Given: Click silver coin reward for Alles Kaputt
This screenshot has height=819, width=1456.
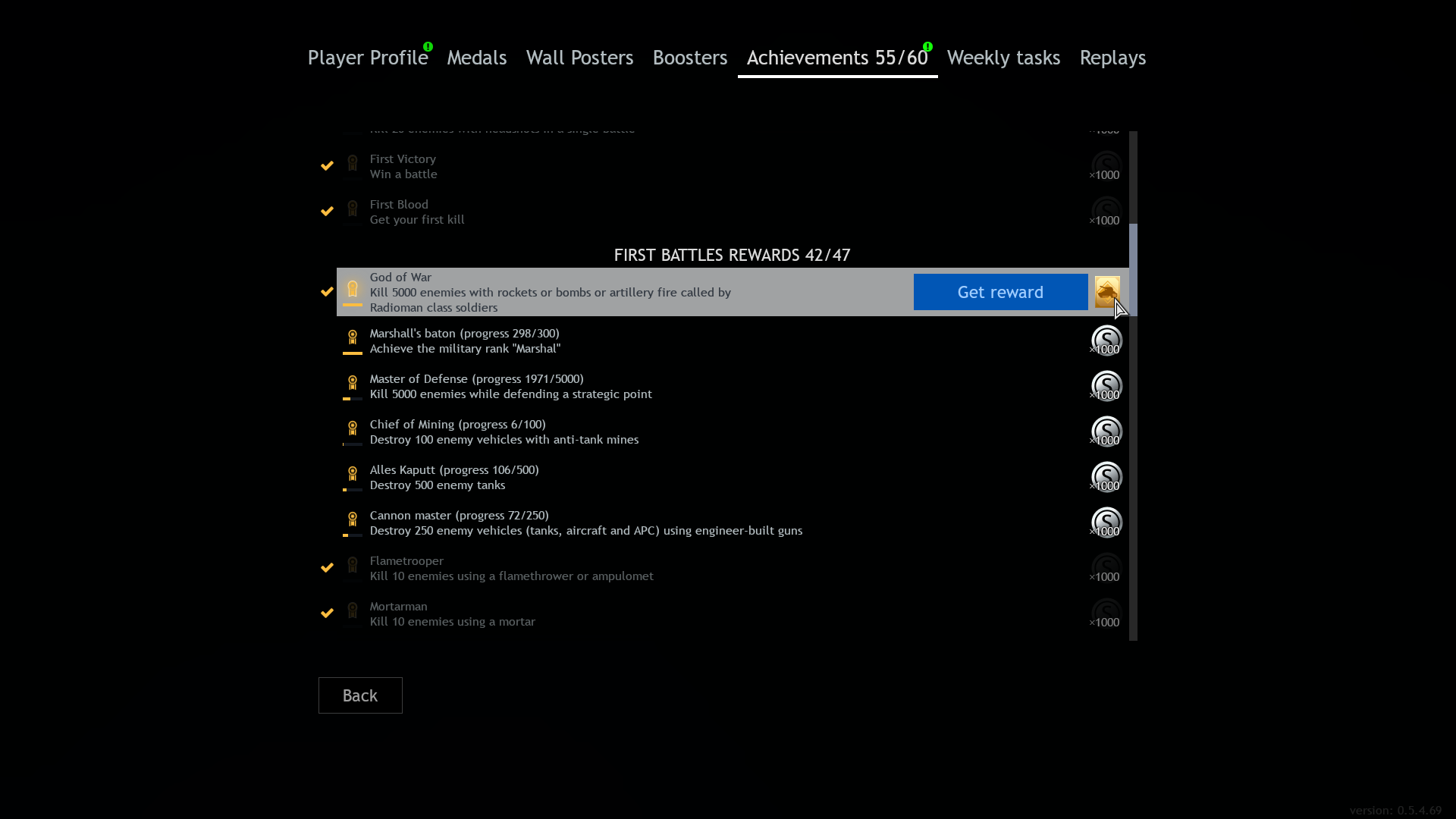Looking at the screenshot, I should [x=1106, y=477].
